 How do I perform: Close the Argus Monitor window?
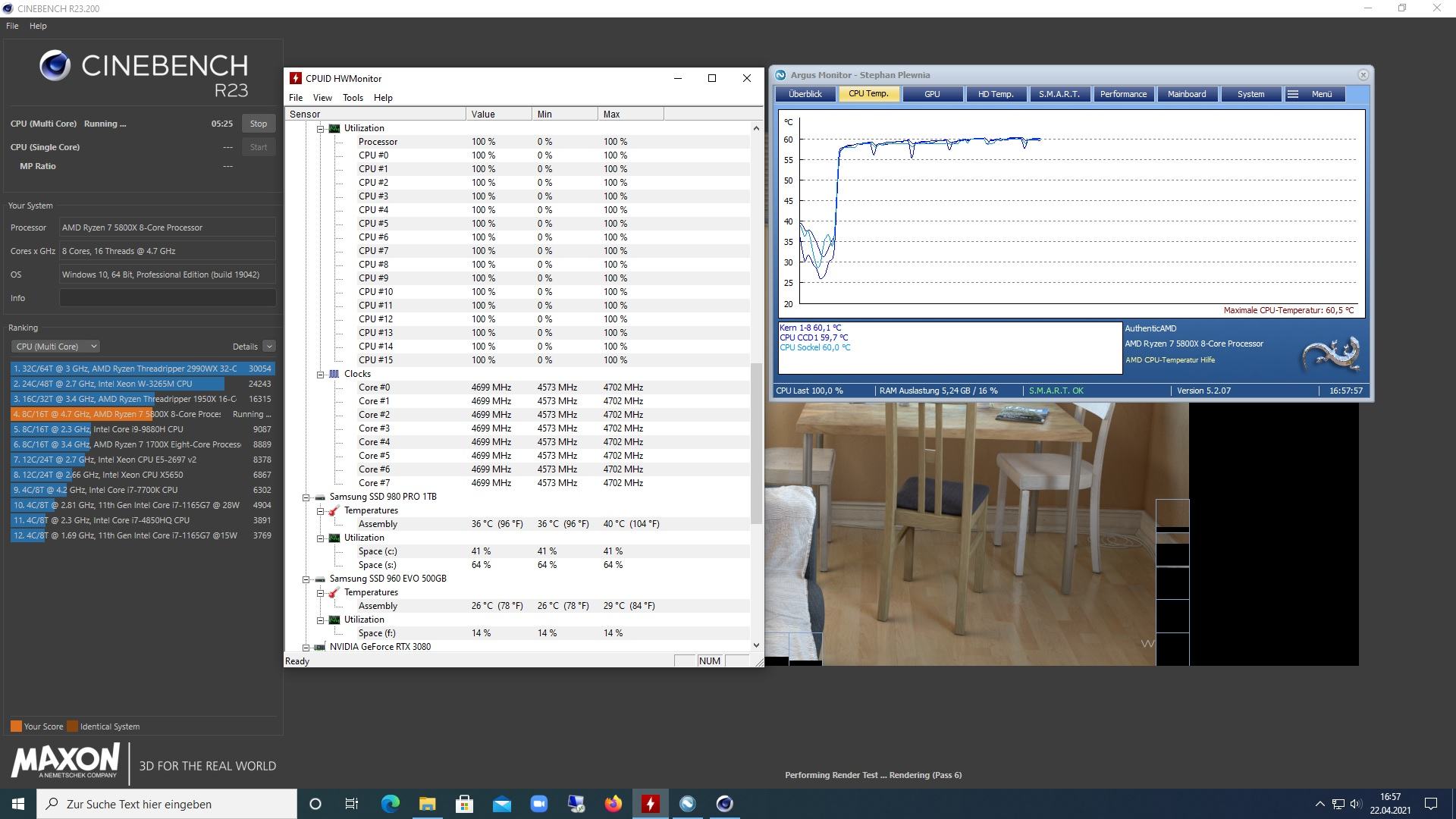point(1363,75)
